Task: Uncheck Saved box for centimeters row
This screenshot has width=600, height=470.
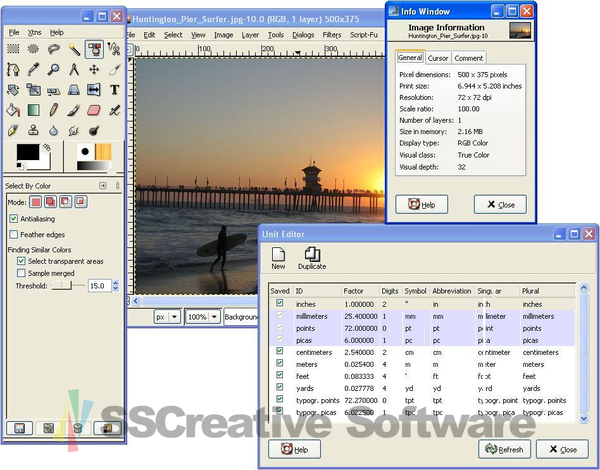Action: click(x=280, y=351)
